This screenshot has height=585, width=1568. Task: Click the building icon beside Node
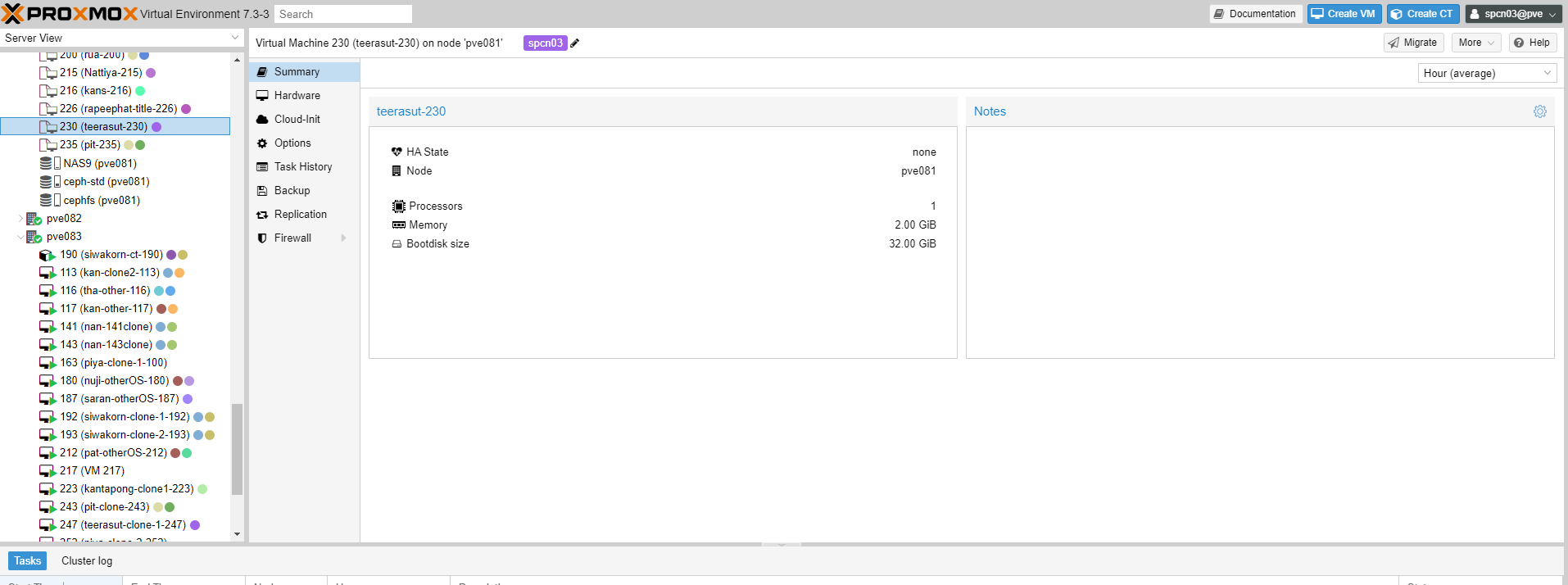[x=397, y=171]
